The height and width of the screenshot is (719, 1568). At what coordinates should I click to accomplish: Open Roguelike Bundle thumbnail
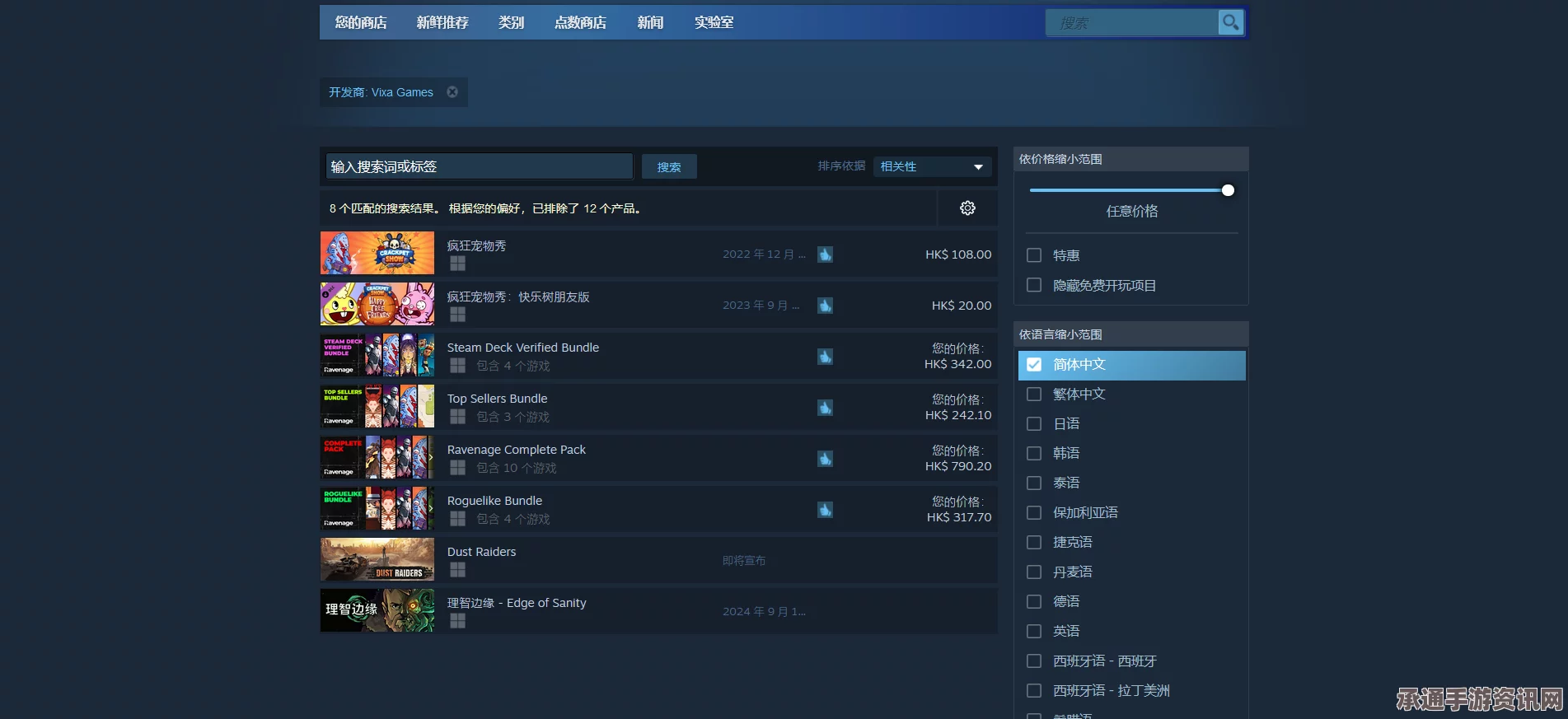(377, 508)
